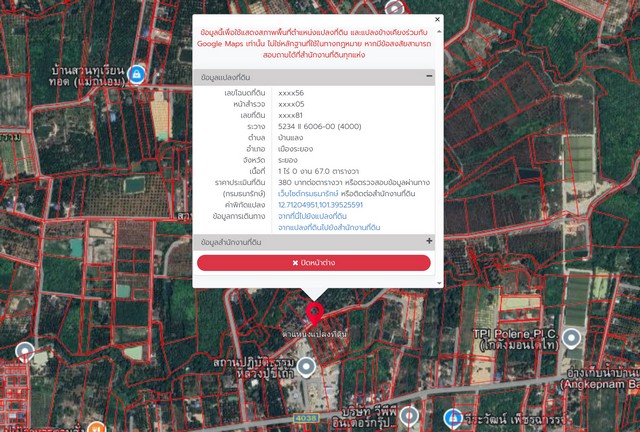Collapse the ข้อมูลแปลงที่ดิน section with minus icon

pos(429,76)
